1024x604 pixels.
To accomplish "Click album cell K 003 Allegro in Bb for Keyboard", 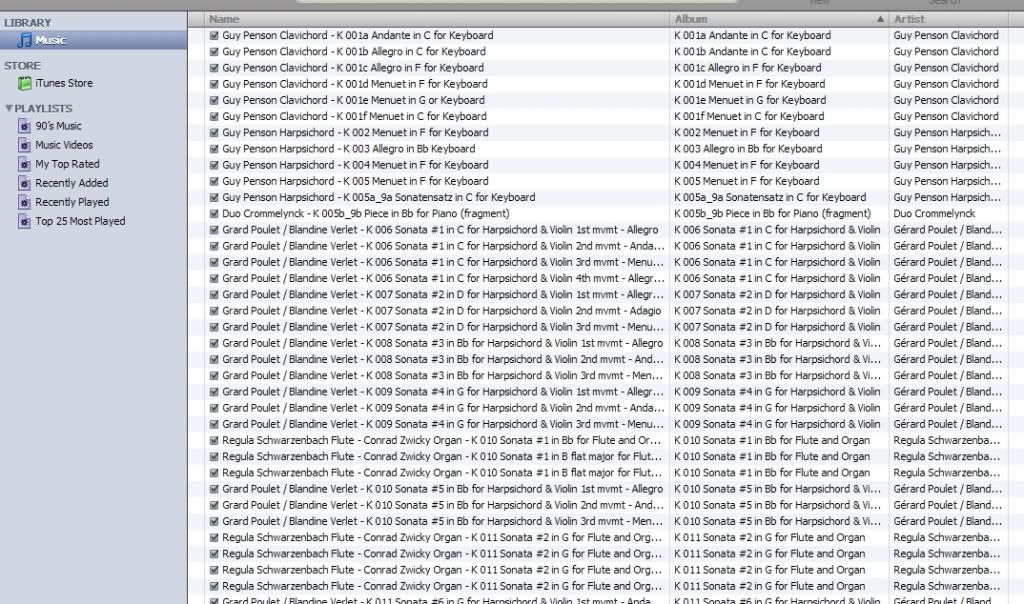I will (x=748, y=149).
